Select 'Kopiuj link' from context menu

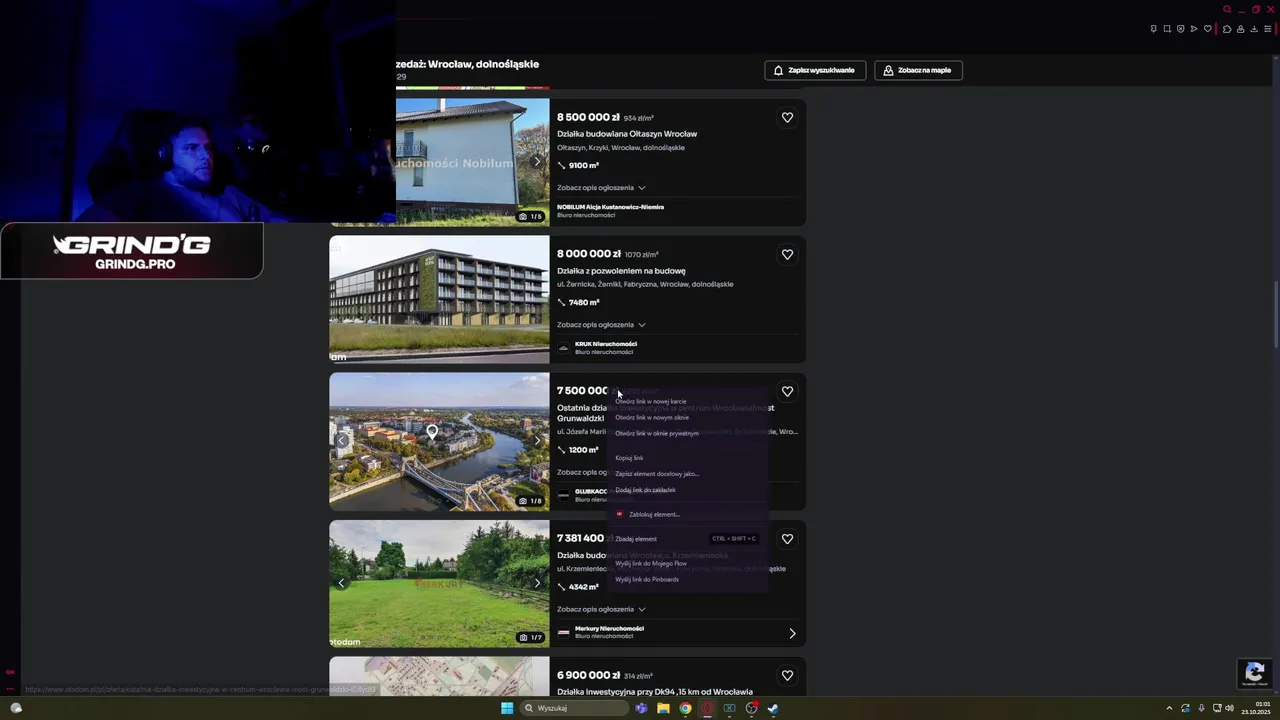[x=629, y=458]
